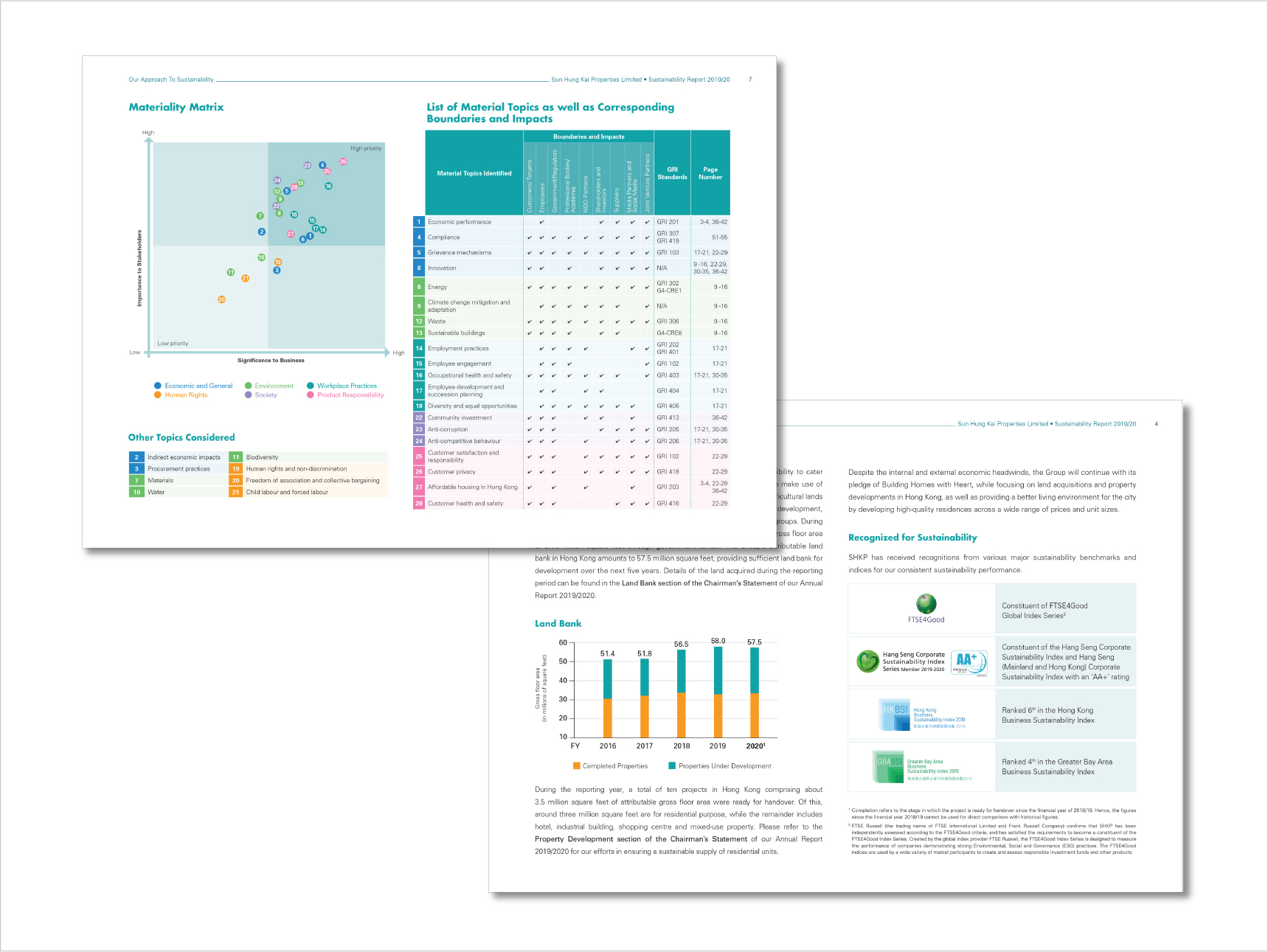The image size is (1268, 952).
Task: Click the 2019 bar in Land Bank chart
Action: coord(718,692)
